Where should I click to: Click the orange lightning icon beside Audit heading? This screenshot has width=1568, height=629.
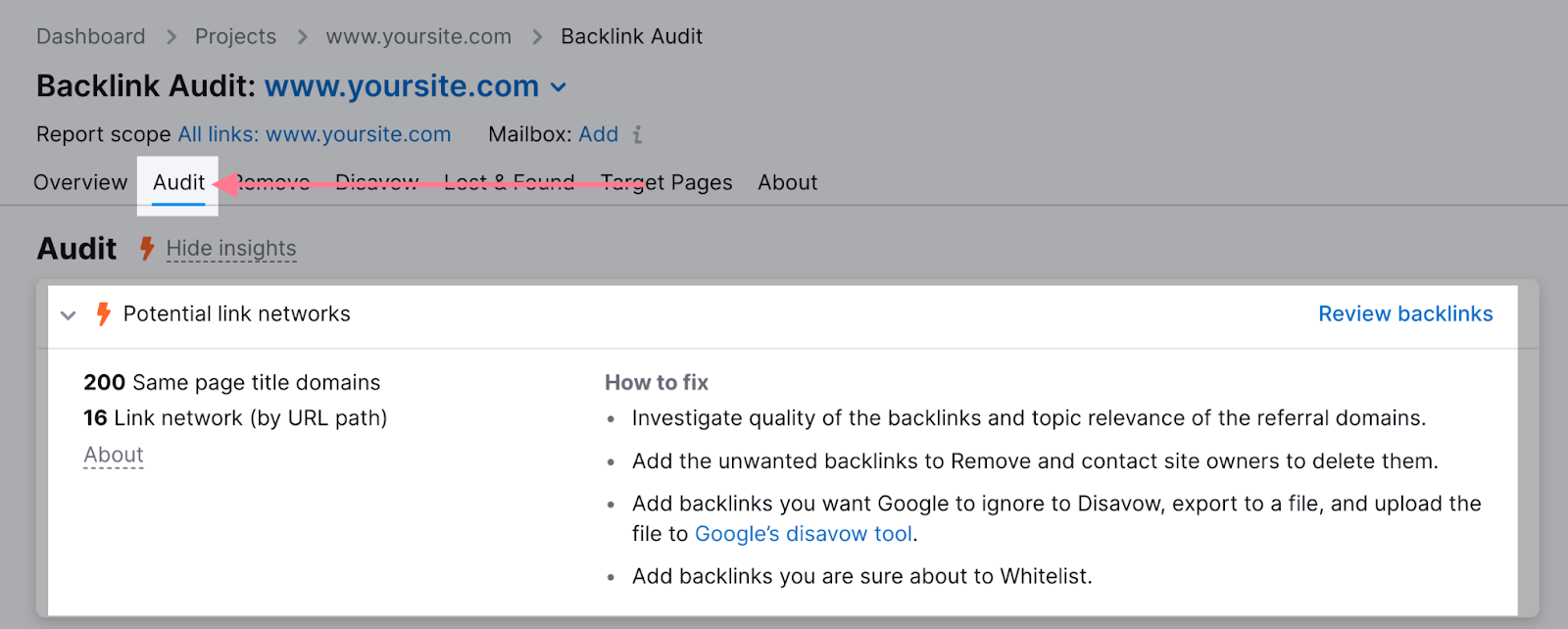pyautogui.click(x=147, y=249)
